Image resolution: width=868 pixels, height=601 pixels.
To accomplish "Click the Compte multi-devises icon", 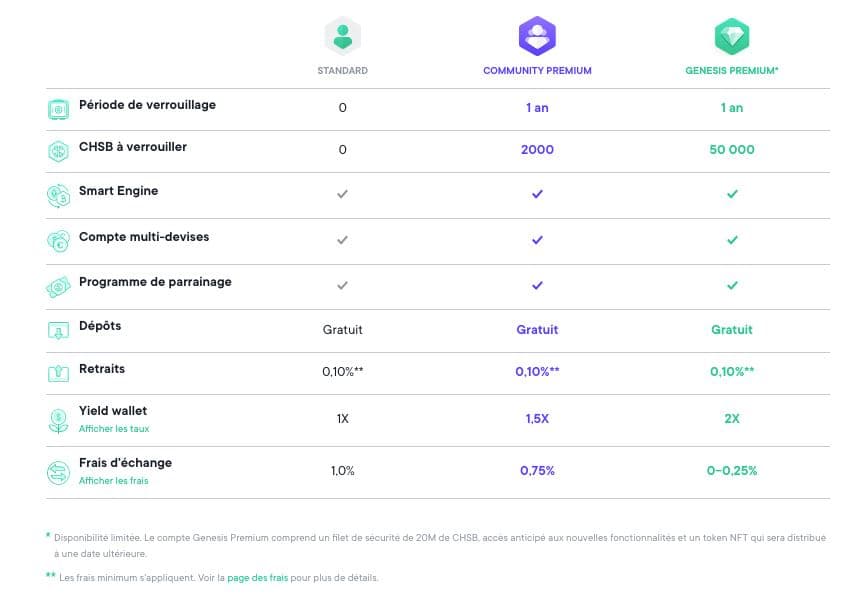I will coord(59,241).
